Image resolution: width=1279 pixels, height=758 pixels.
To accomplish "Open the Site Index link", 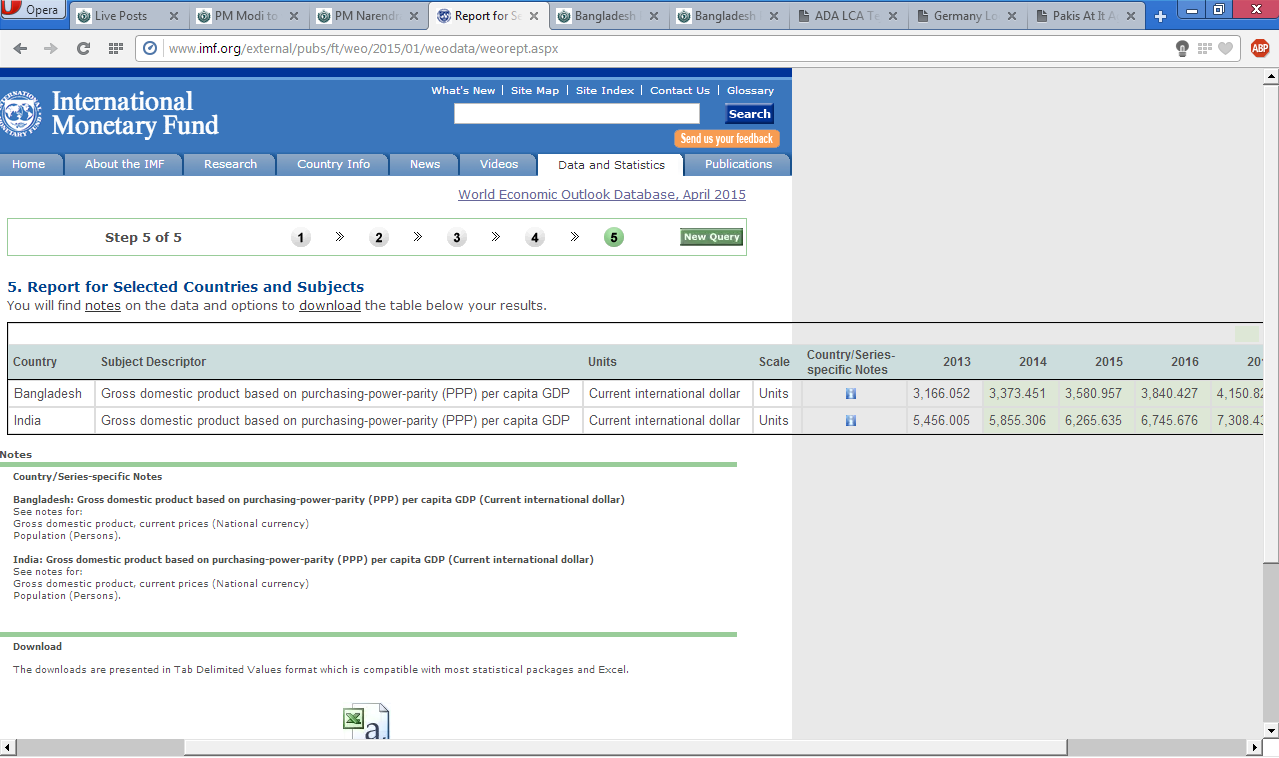I will [x=605, y=90].
